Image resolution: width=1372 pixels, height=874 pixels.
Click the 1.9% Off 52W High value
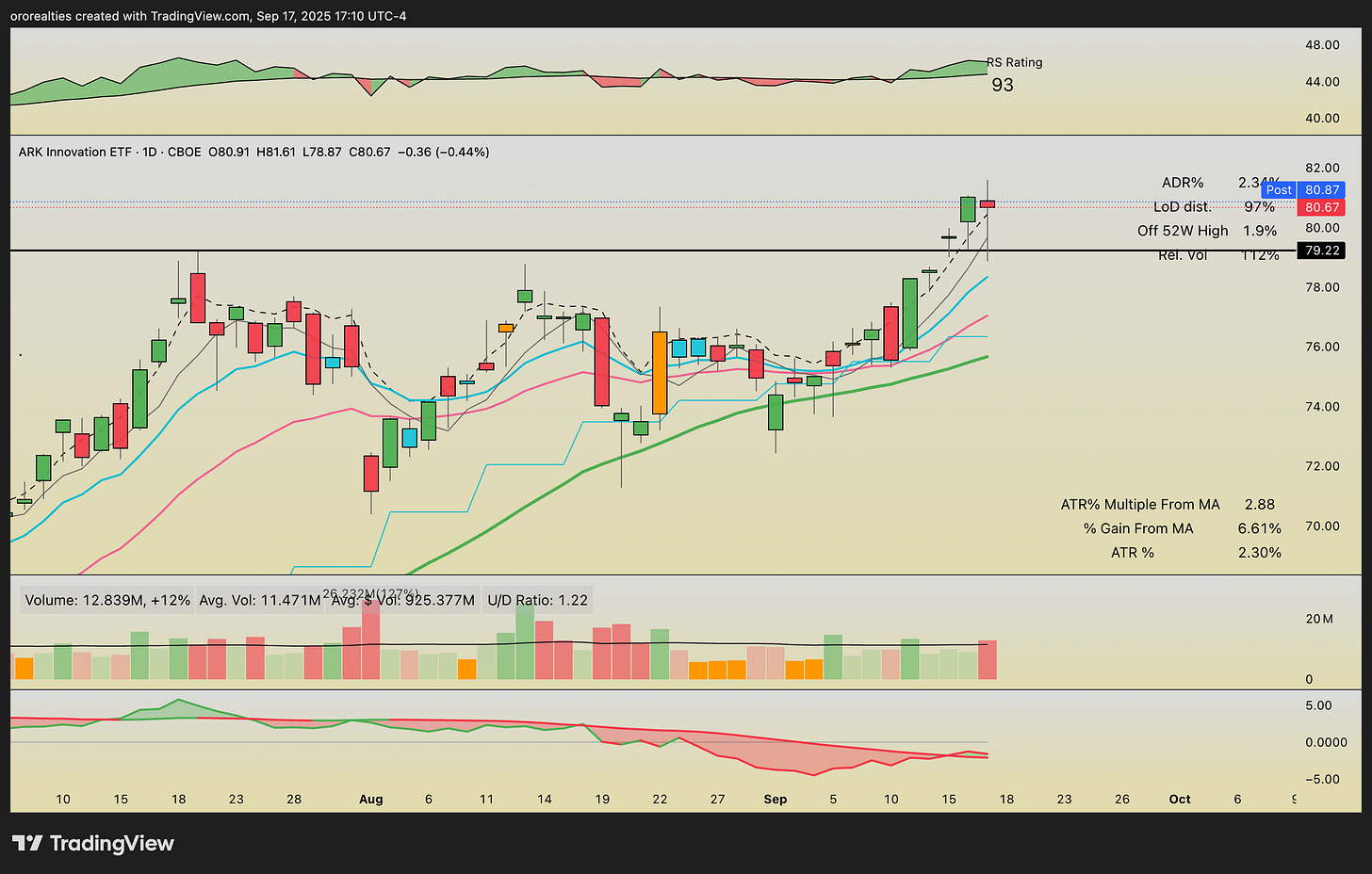1260,231
